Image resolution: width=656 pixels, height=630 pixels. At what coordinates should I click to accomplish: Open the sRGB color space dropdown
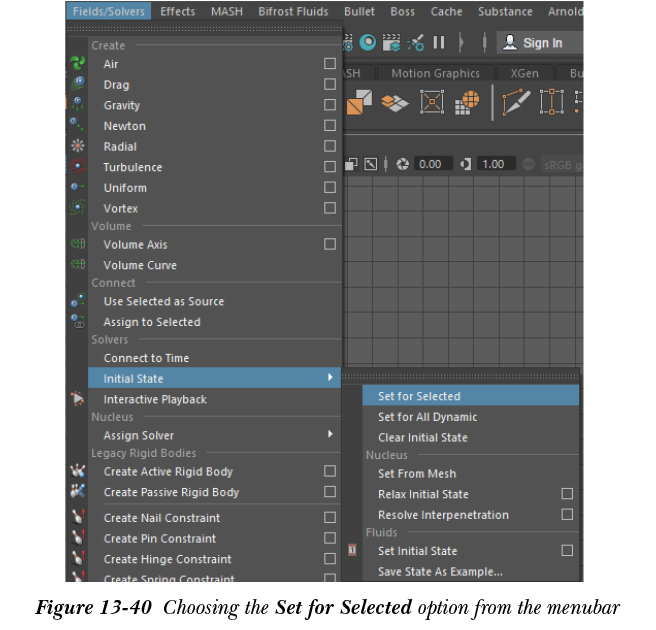562,164
